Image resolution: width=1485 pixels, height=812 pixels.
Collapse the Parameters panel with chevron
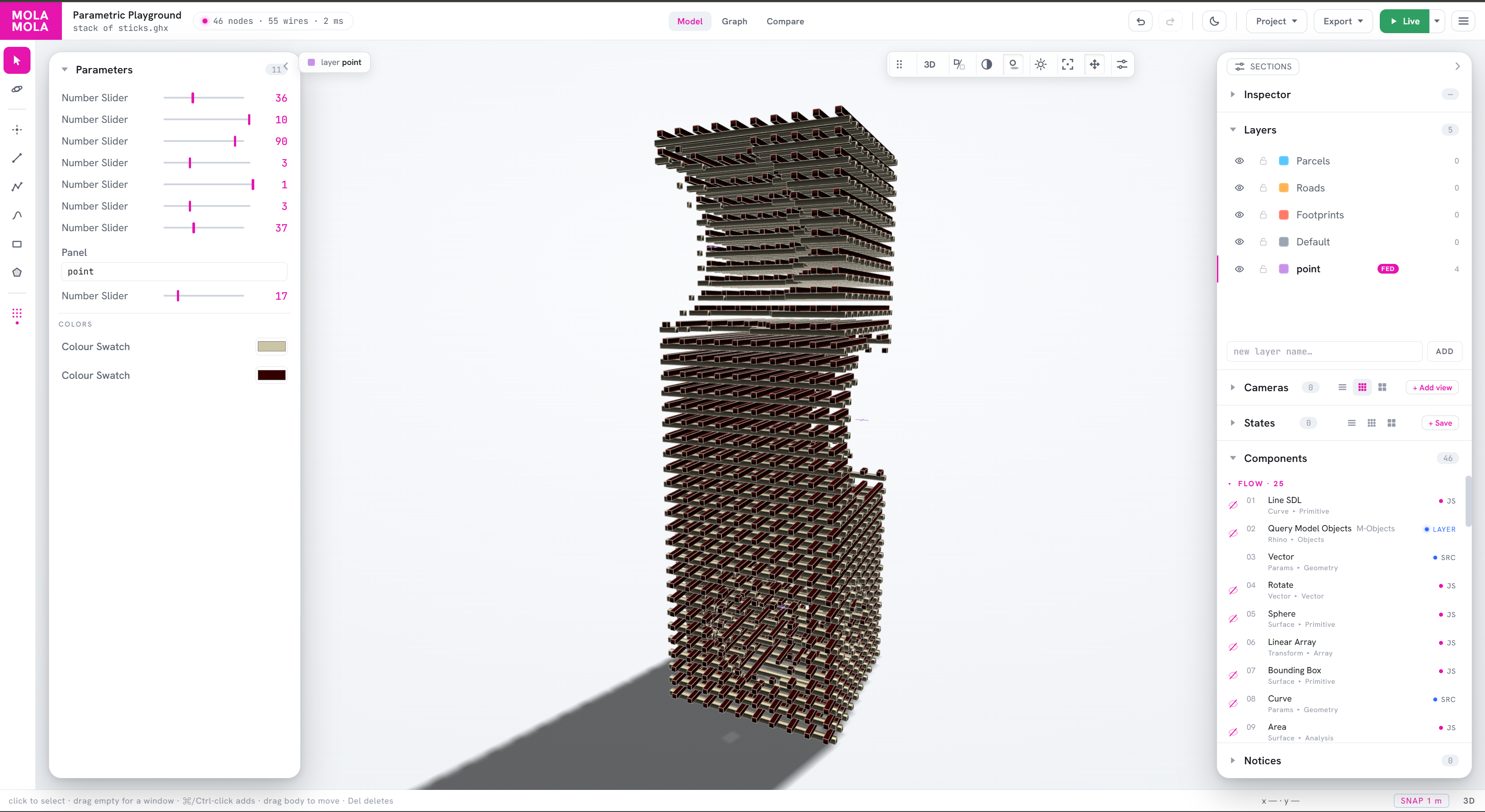pyautogui.click(x=286, y=66)
